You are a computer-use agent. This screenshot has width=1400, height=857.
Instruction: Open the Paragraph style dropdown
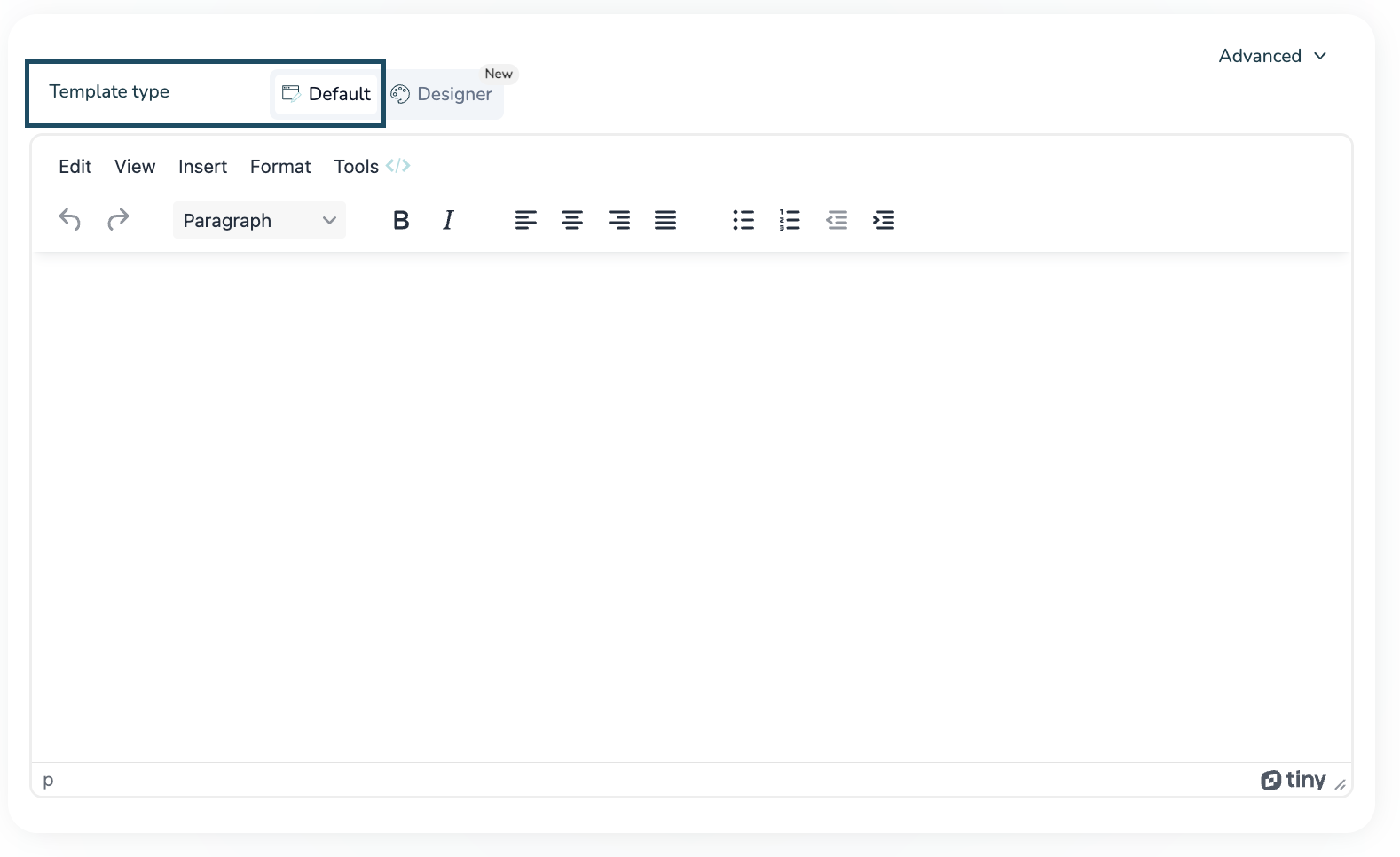[x=259, y=221]
